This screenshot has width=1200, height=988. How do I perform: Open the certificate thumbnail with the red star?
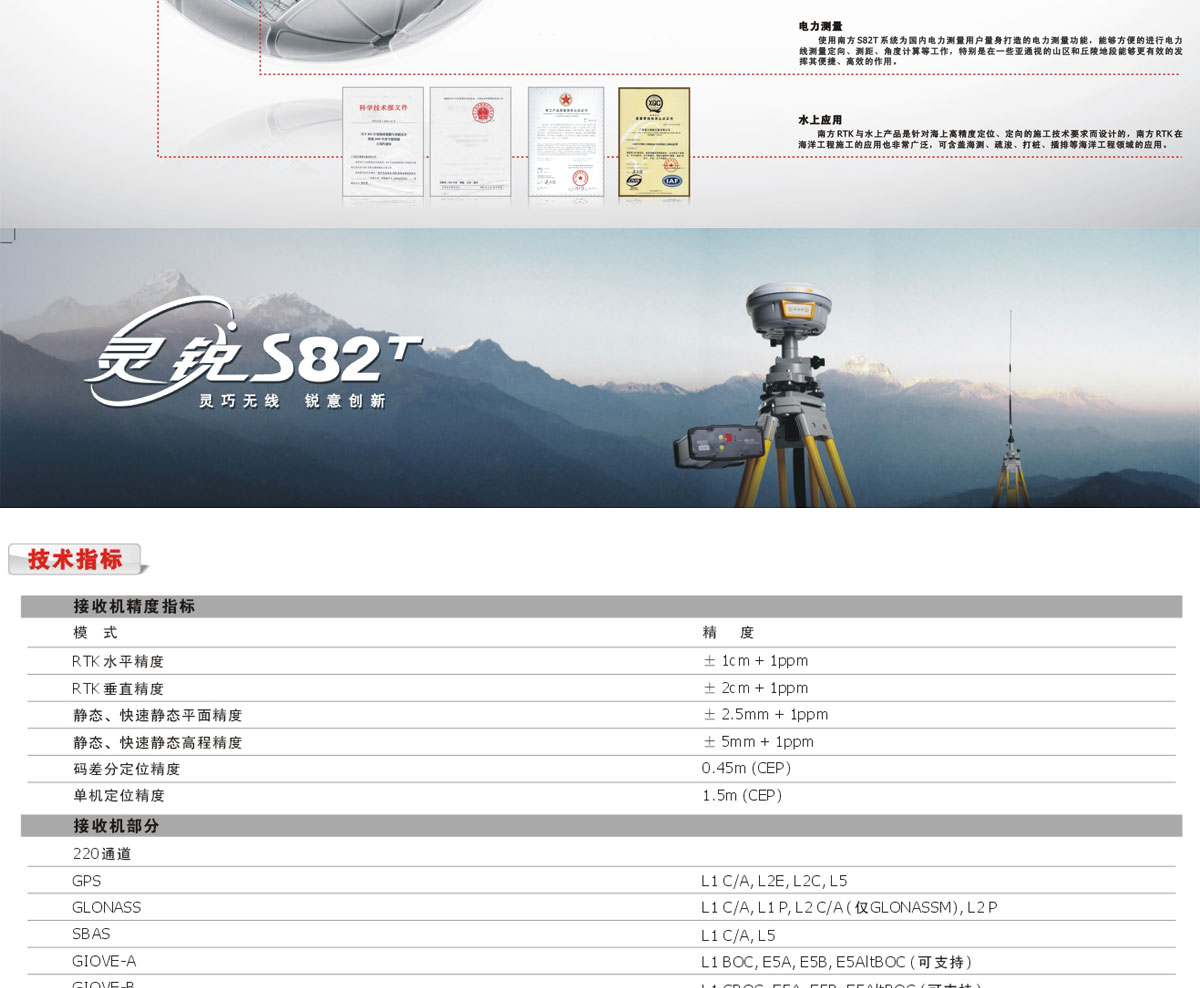[566, 144]
